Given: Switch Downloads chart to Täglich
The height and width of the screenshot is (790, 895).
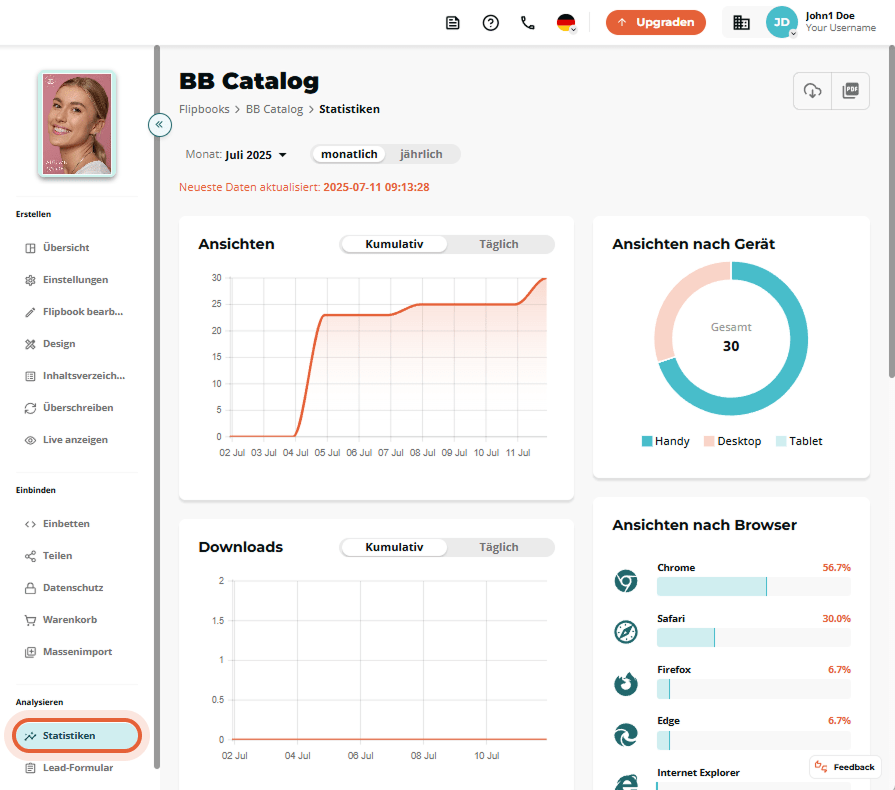Looking at the screenshot, I should (499, 547).
